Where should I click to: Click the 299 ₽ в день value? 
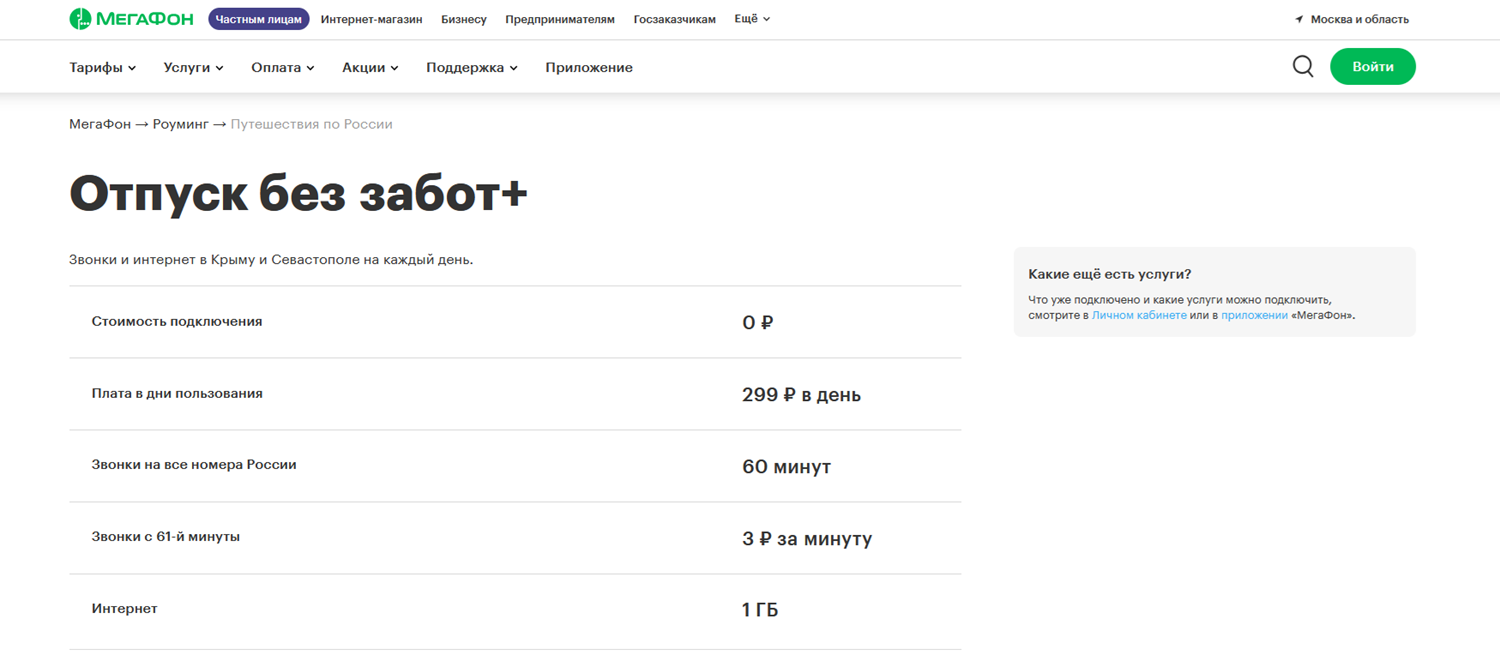tap(801, 395)
